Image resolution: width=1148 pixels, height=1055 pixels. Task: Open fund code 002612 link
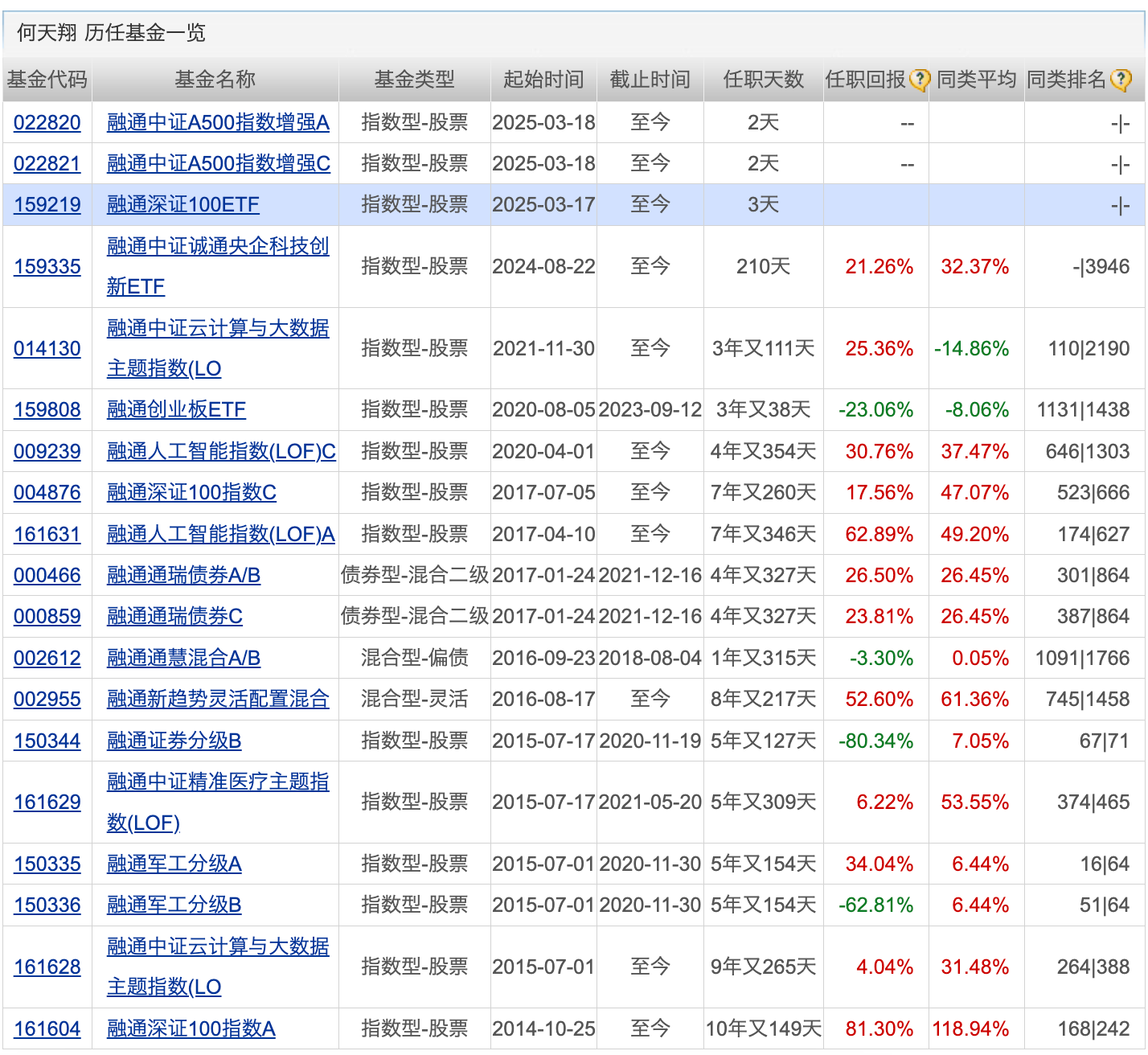47,658
